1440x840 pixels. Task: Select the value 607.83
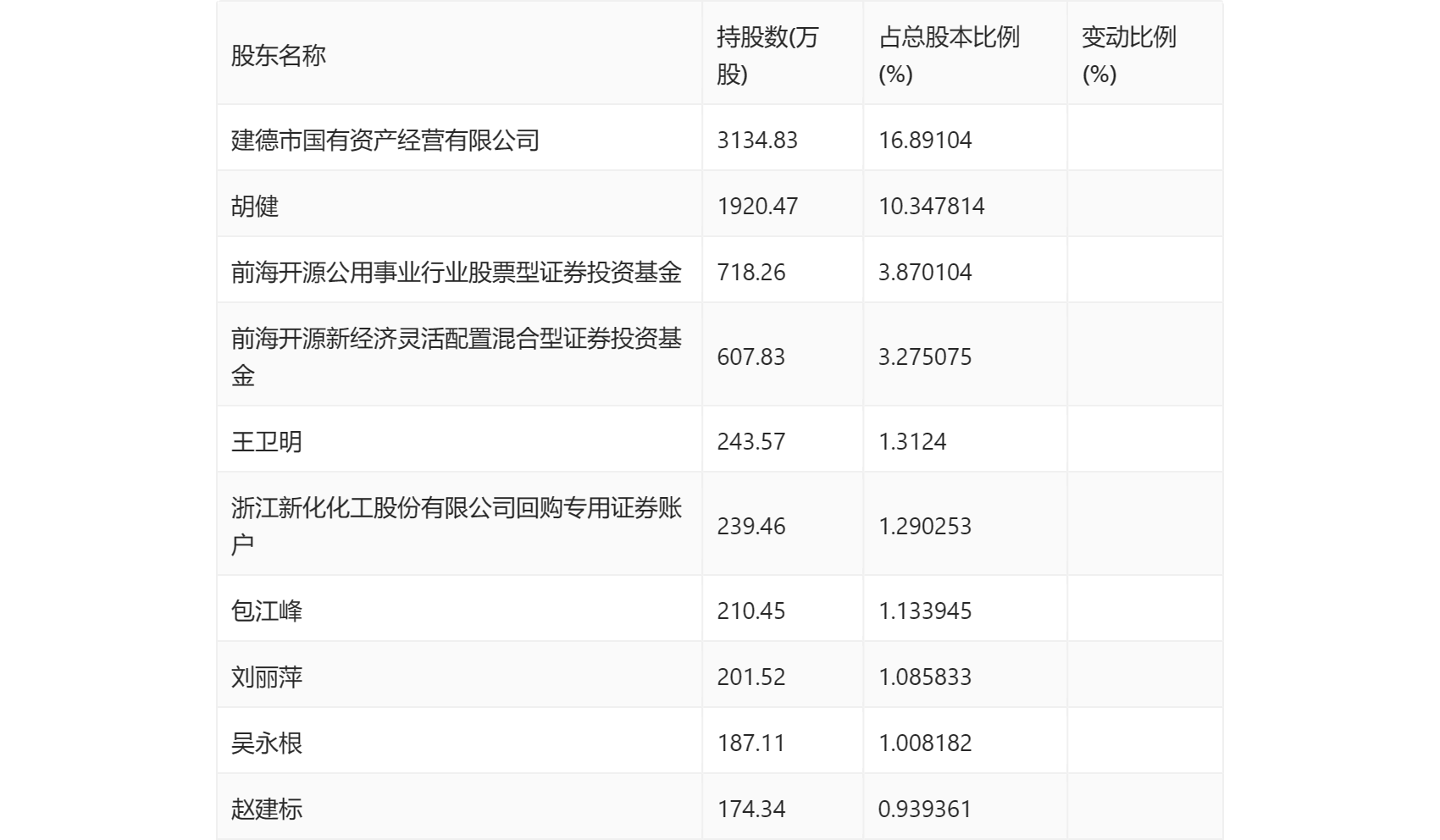click(x=751, y=356)
